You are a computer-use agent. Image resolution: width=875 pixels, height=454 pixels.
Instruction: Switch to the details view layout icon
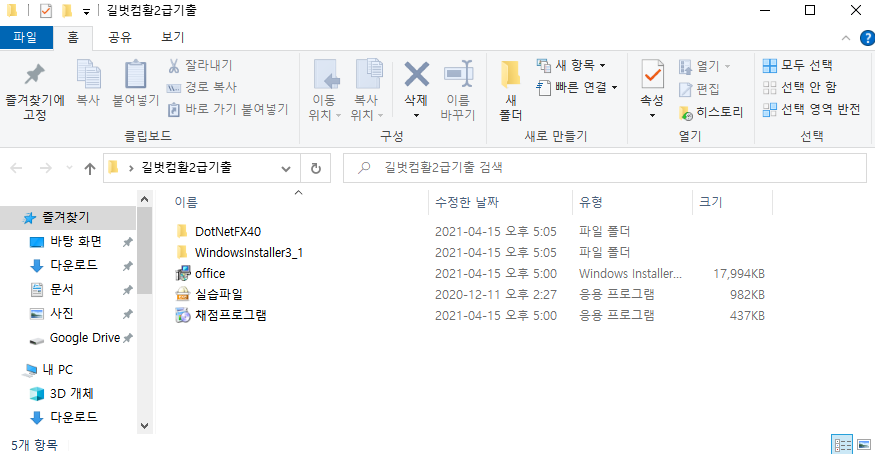pos(842,445)
